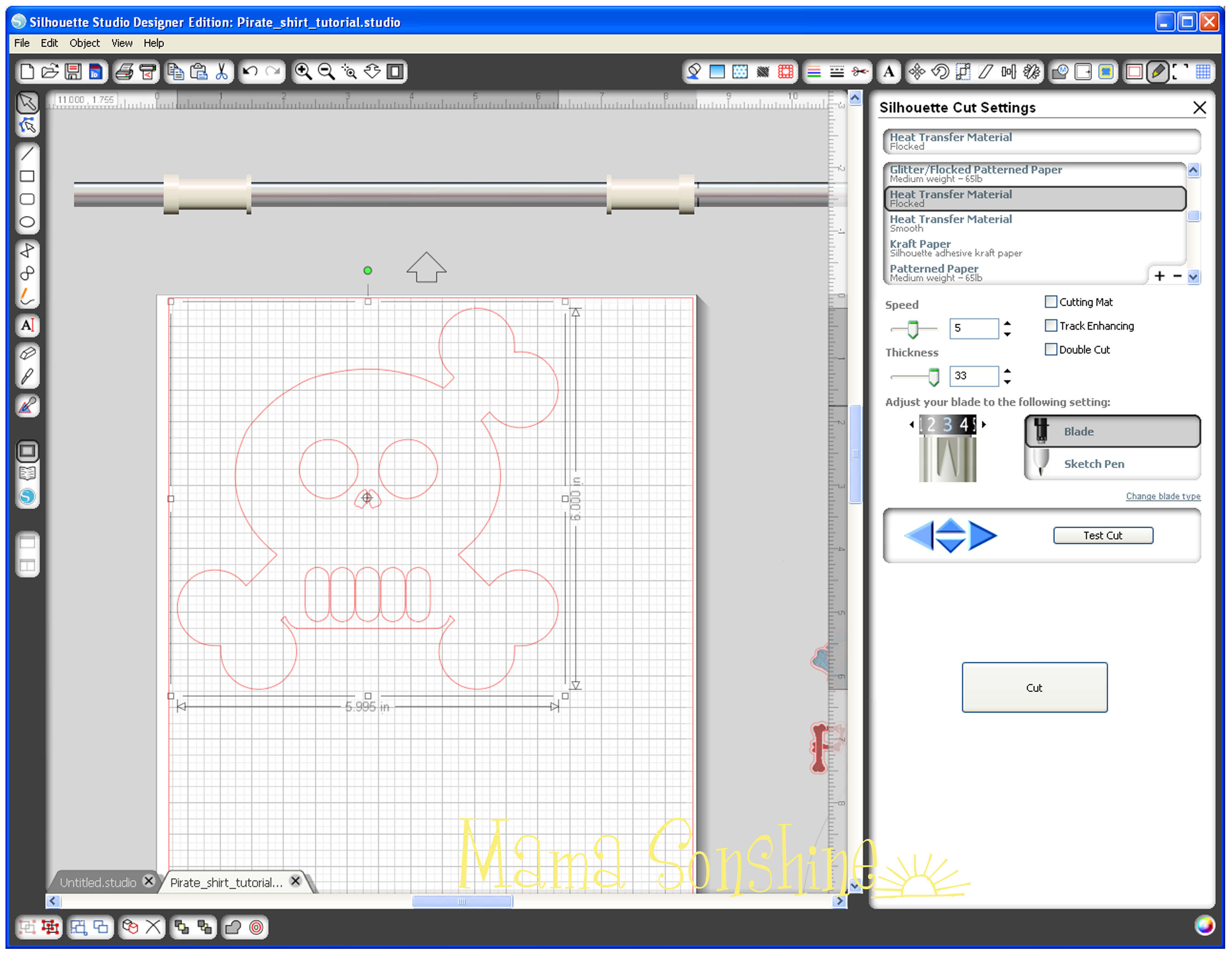The image size is (1232, 969).
Task: Increase Speed with the up stepper arrow
Action: coord(1007,323)
